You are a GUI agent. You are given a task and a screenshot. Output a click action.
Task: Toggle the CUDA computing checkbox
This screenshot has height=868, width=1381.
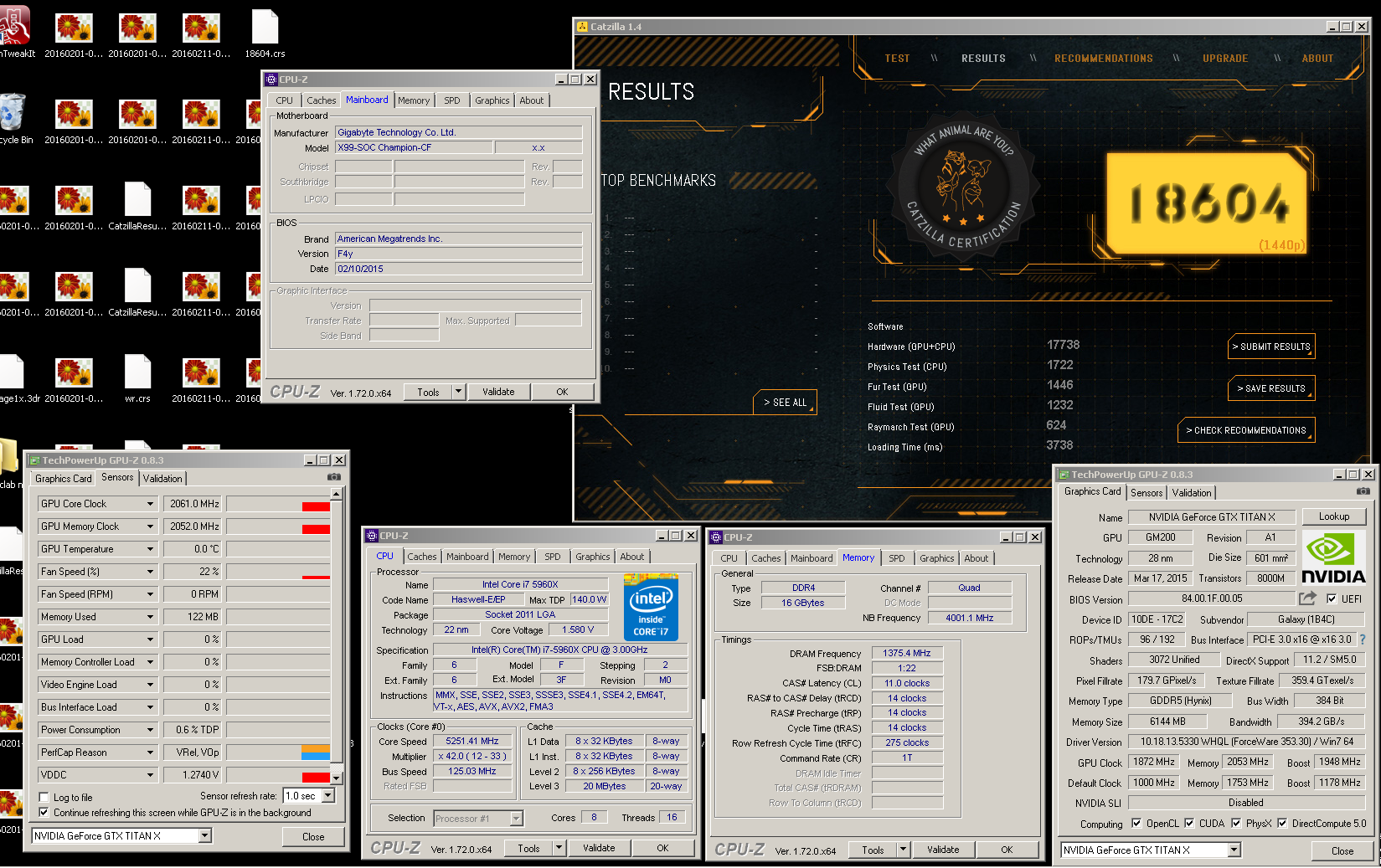[x=1189, y=824]
